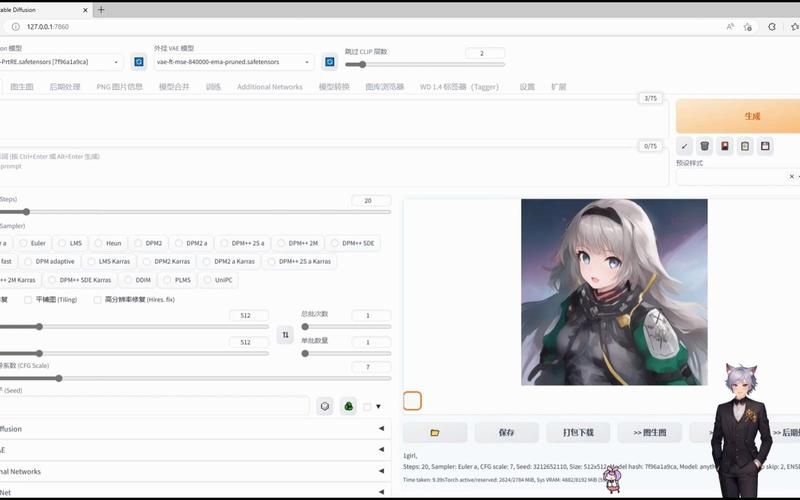Expand the Additional Networks accordion
This screenshot has width=800, height=500.
click(x=194, y=471)
